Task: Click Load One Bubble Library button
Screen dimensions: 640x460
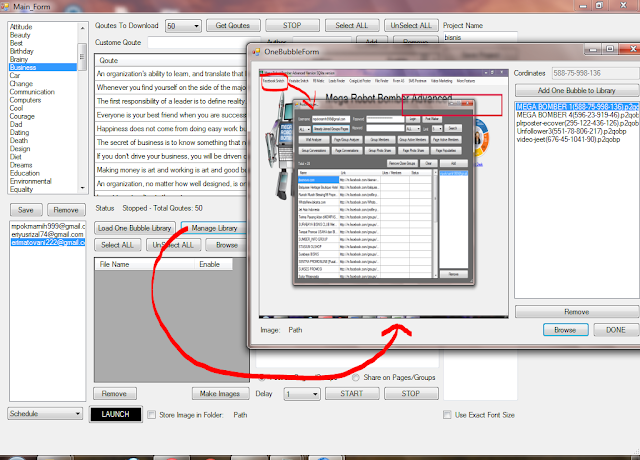Action: (135, 228)
